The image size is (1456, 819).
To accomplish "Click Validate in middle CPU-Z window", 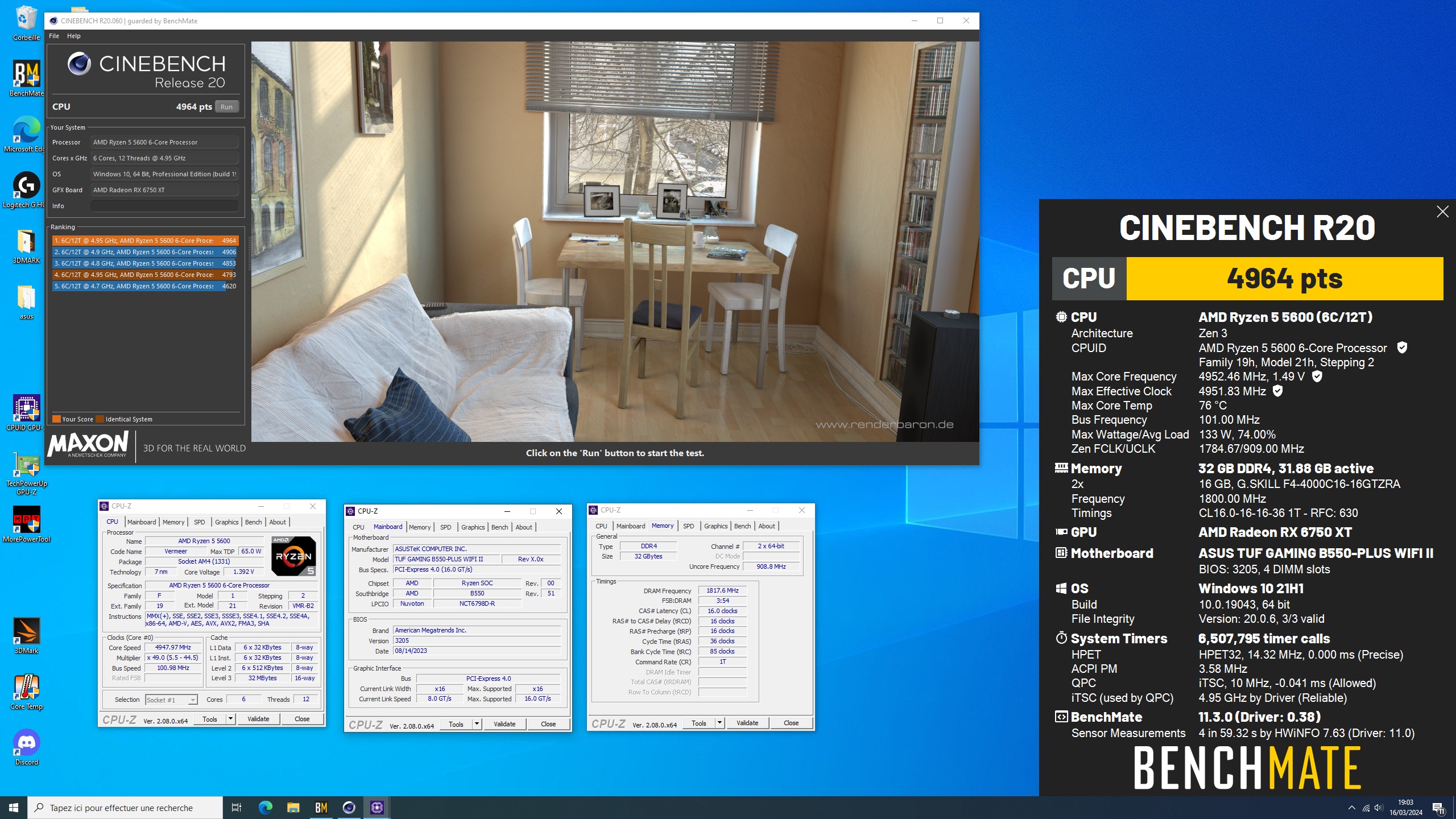I will tap(504, 724).
